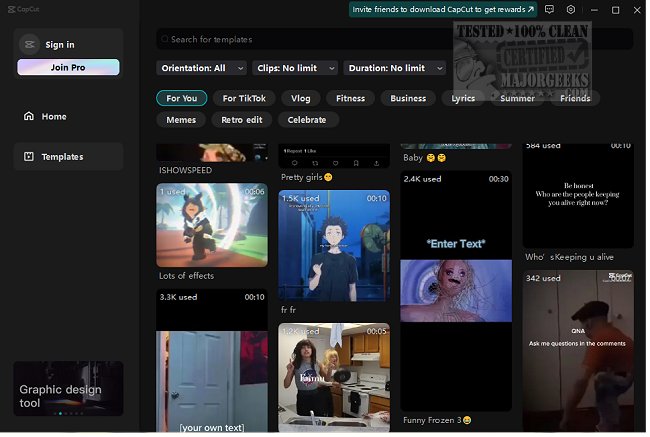Click Sign in
Image resolution: width=650 pixels, height=437 pixels.
pos(60,45)
